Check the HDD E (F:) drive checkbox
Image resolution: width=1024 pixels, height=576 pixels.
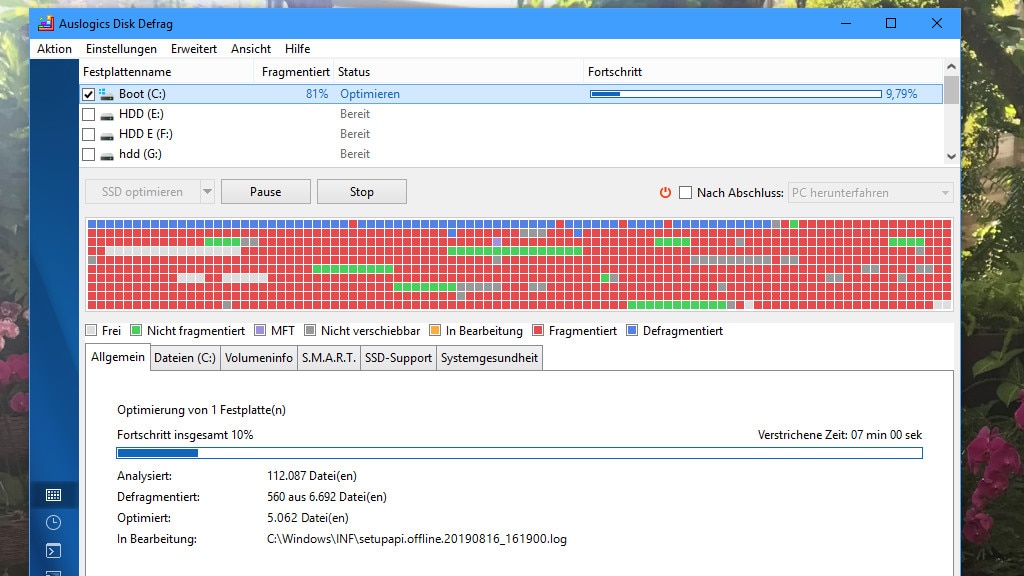pyautogui.click(x=88, y=135)
